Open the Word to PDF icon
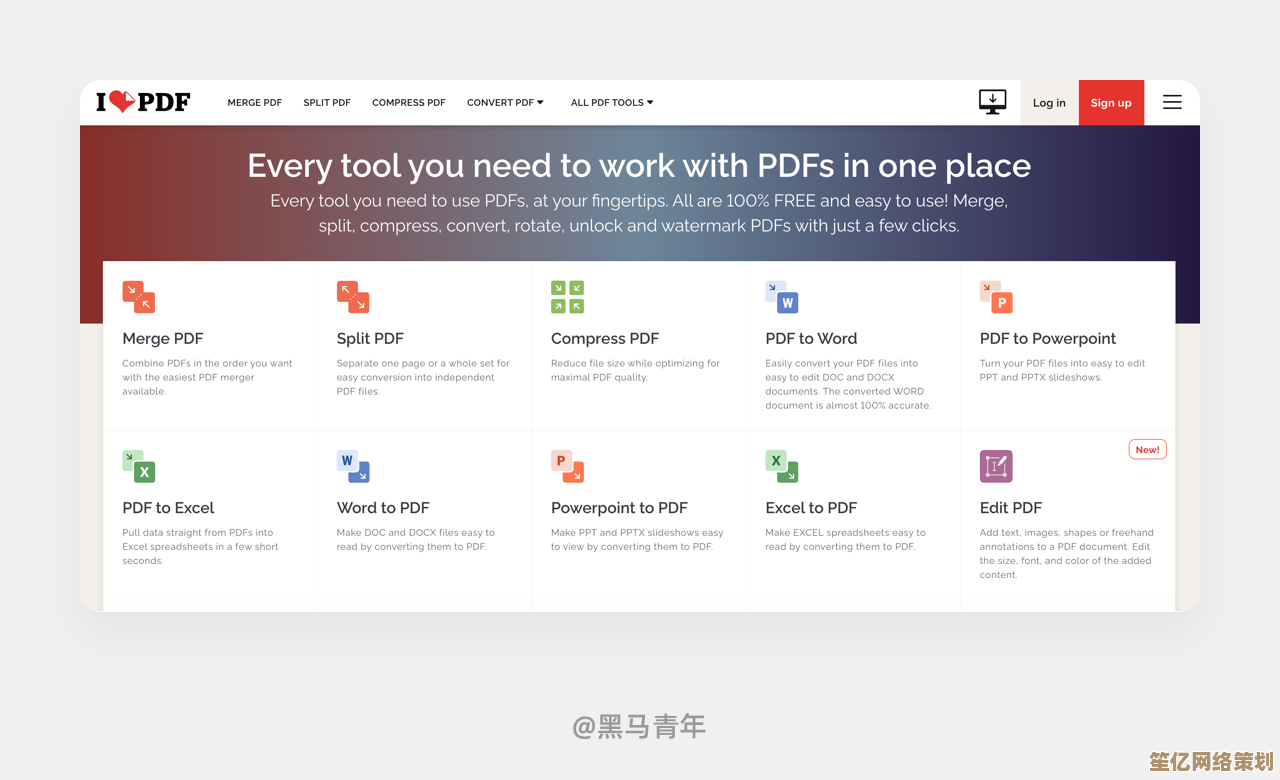Screen dimensions: 1280x780 pos(353,466)
